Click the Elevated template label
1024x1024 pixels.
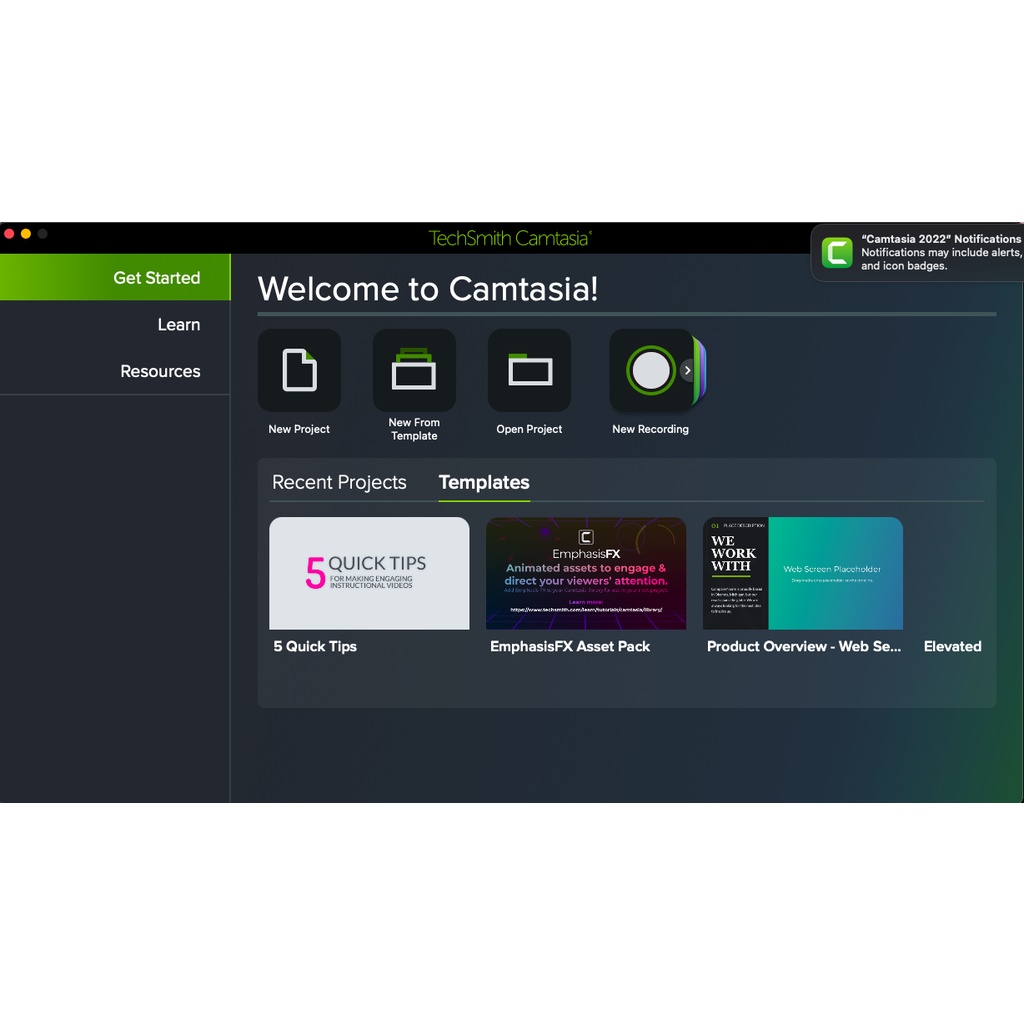[x=952, y=646]
